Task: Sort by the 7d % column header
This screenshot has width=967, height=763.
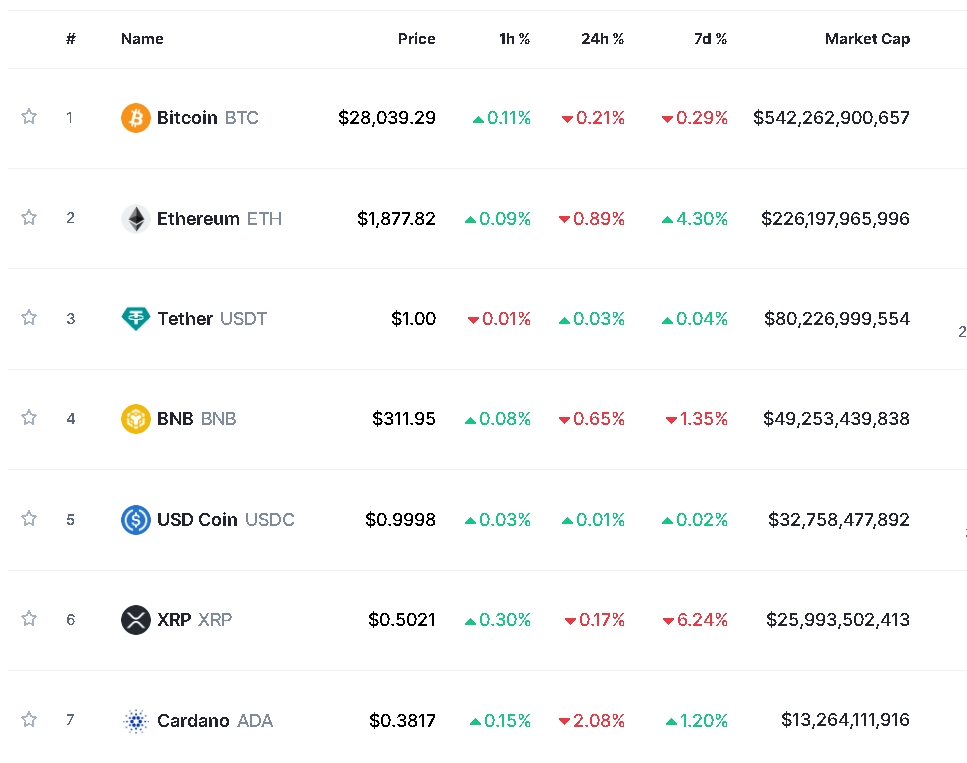Action: tap(710, 39)
